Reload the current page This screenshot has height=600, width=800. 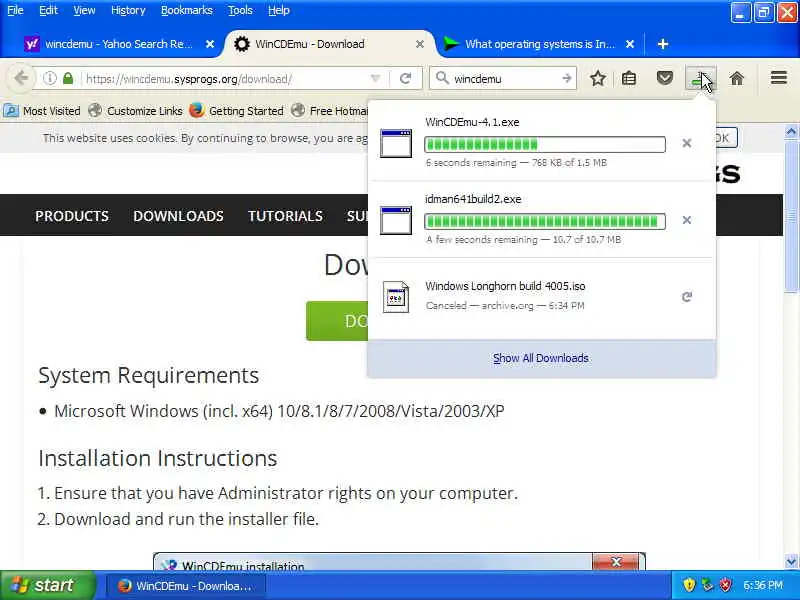[406, 79]
